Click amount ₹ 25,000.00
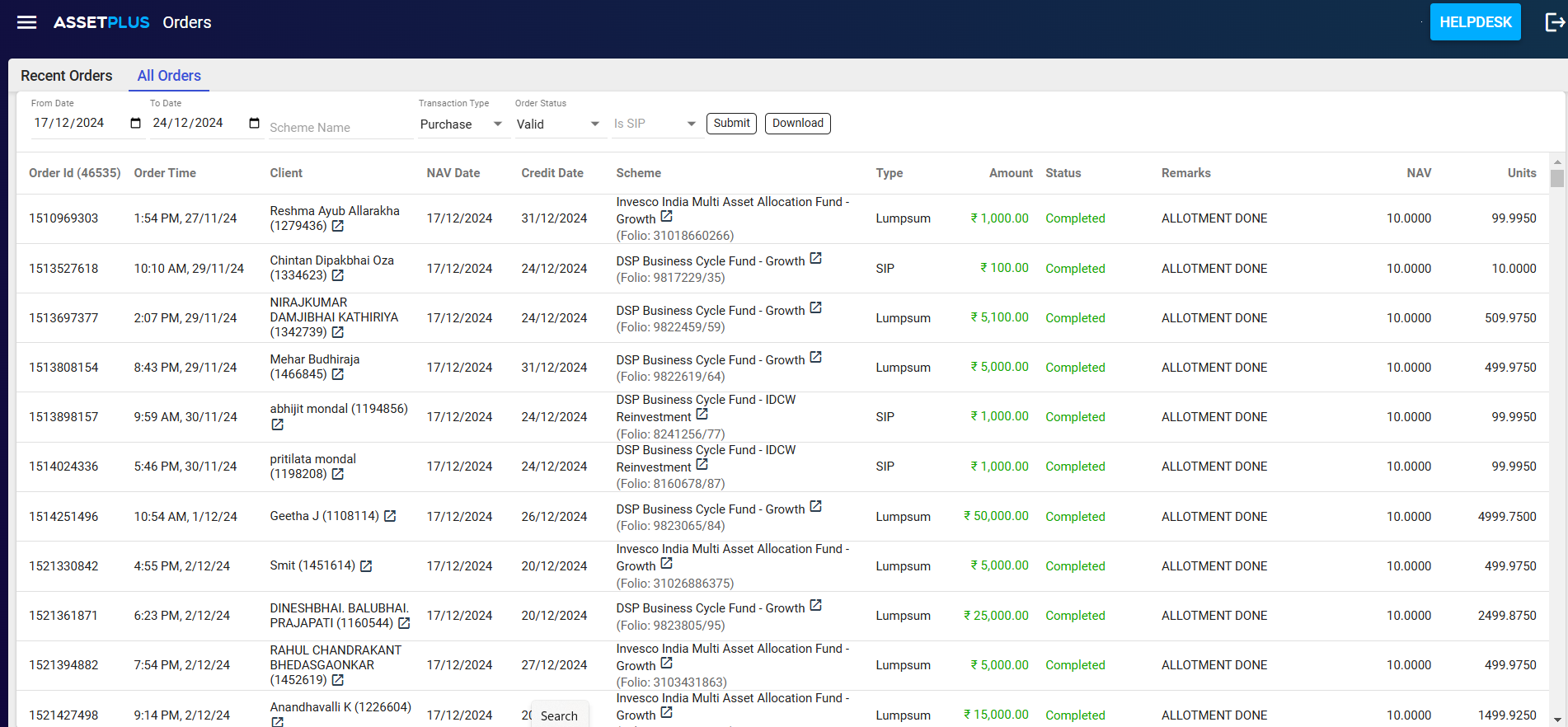Screen dimensions: 1568x727 click(x=996, y=616)
